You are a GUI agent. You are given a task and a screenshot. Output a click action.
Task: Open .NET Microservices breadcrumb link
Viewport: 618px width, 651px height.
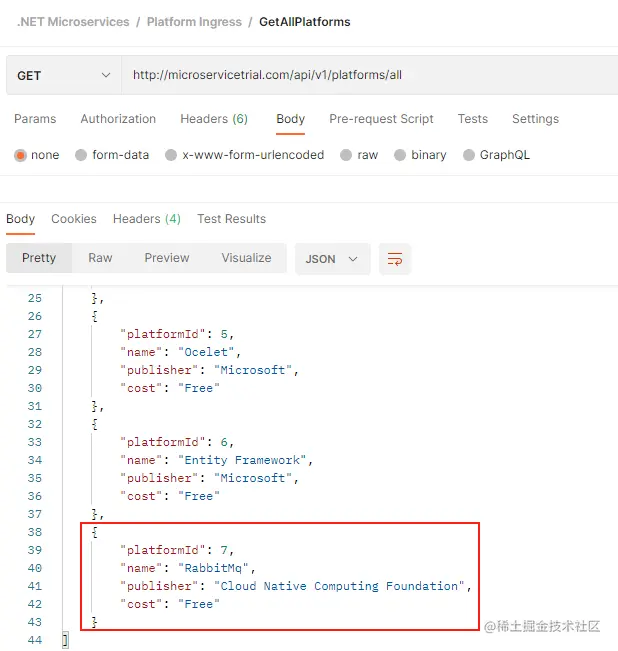pyautogui.click(x=73, y=22)
